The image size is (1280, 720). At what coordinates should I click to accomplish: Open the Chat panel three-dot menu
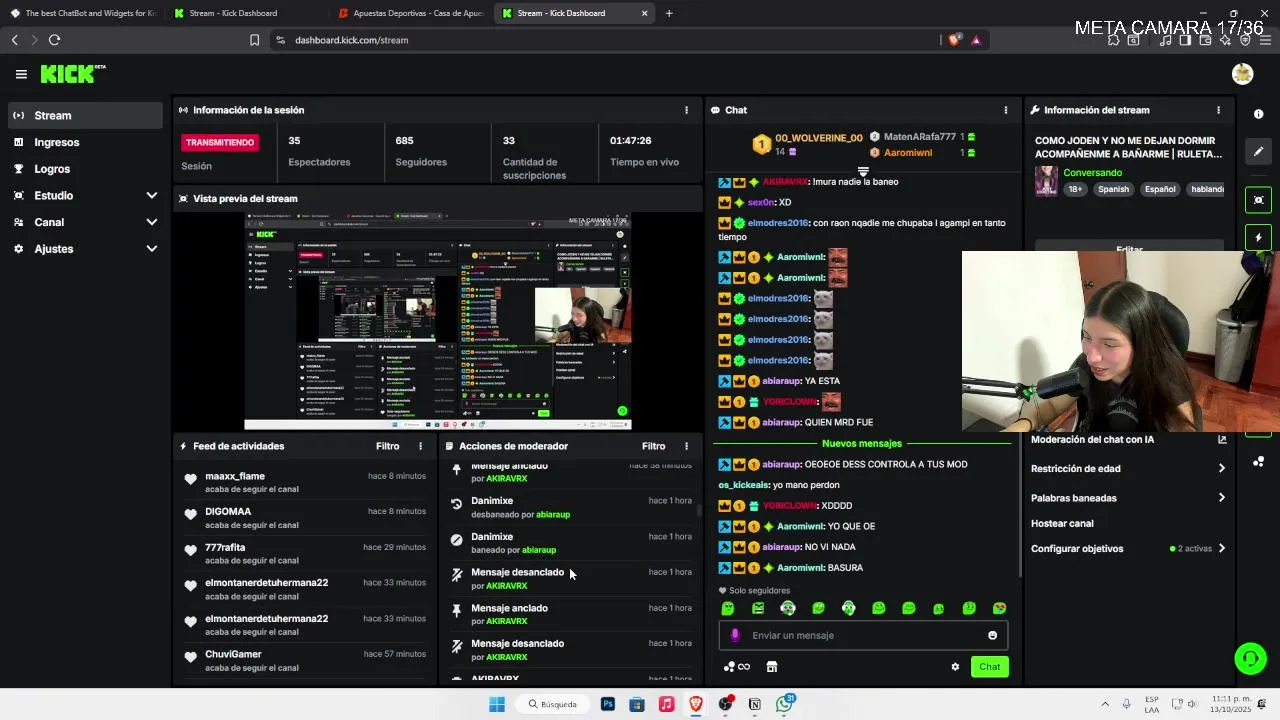(x=1006, y=110)
